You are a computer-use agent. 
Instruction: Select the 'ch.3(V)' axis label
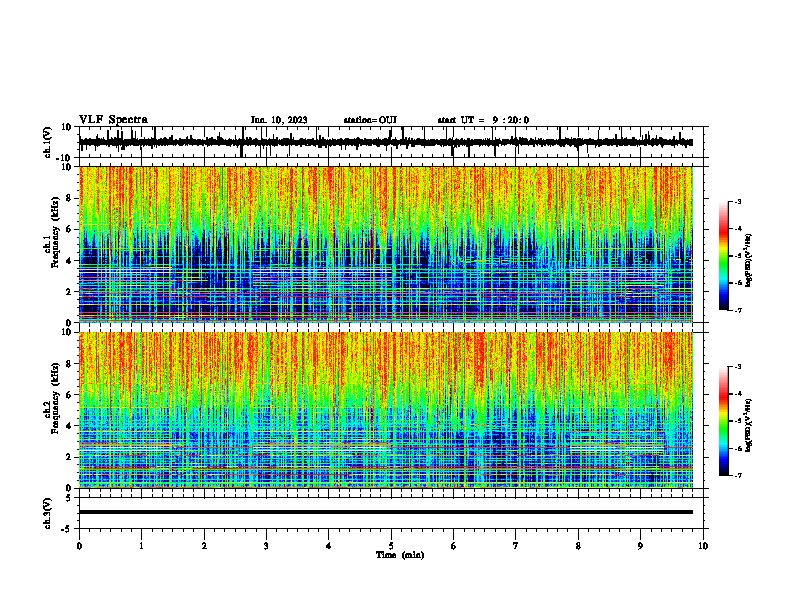(x=47, y=514)
